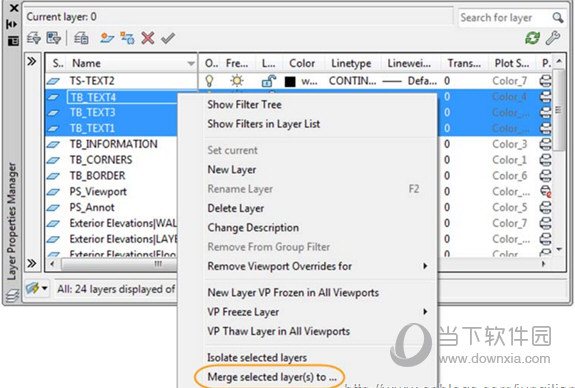The image size is (575, 388).
Task: Click the palette properties icon under auto-hide
Action: point(13,40)
